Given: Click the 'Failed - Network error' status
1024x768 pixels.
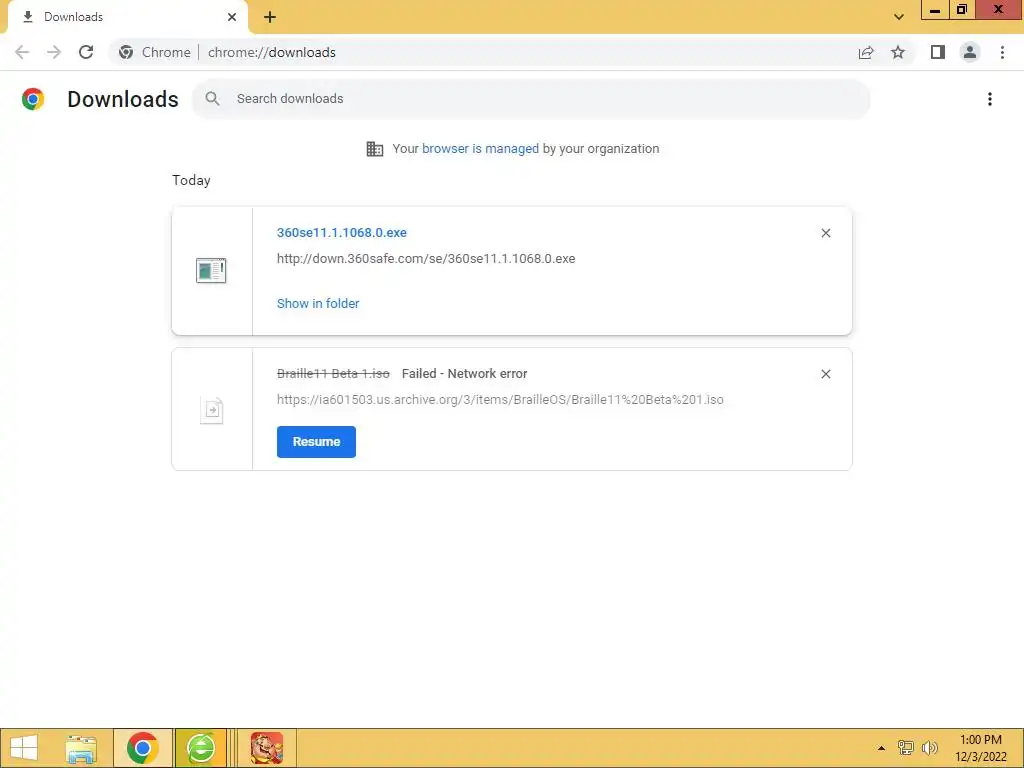Looking at the screenshot, I should pyautogui.click(x=464, y=374).
